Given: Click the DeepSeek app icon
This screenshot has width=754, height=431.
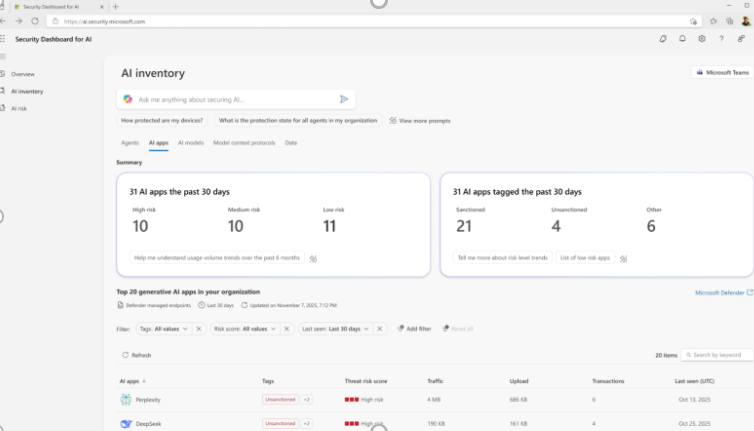Looking at the screenshot, I should pyautogui.click(x=126, y=423).
